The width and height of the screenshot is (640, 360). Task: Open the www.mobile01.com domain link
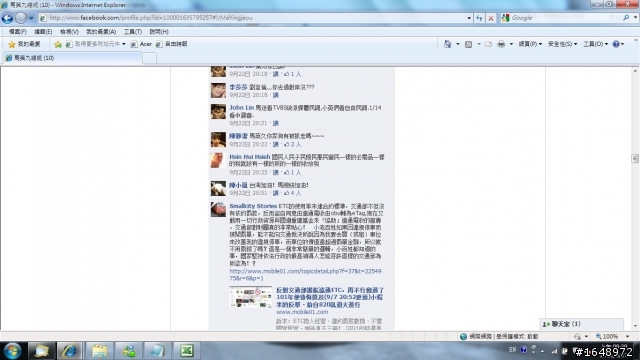point(302,312)
